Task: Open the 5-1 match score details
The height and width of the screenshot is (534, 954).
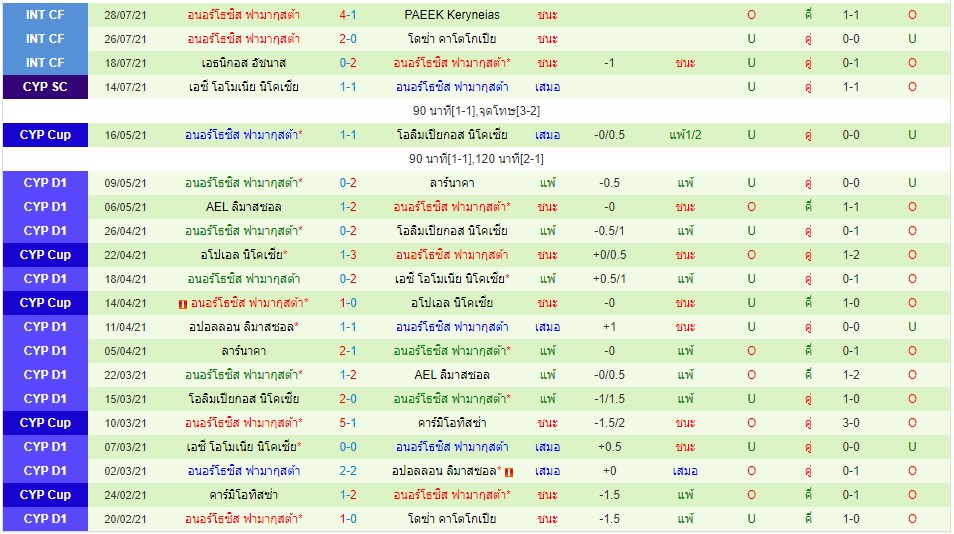Action: pyautogui.click(x=348, y=423)
